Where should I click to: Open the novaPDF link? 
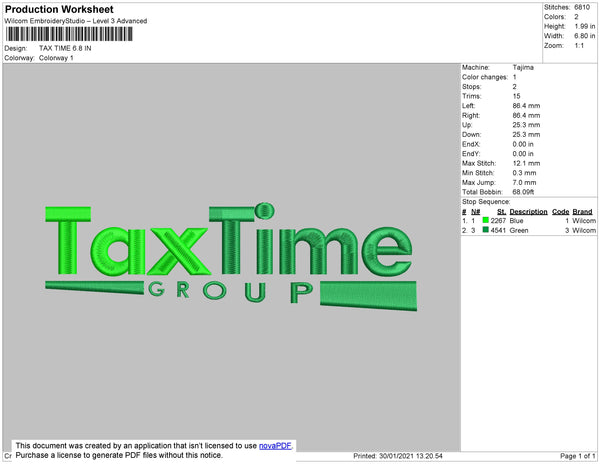click(x=275, y=446)
